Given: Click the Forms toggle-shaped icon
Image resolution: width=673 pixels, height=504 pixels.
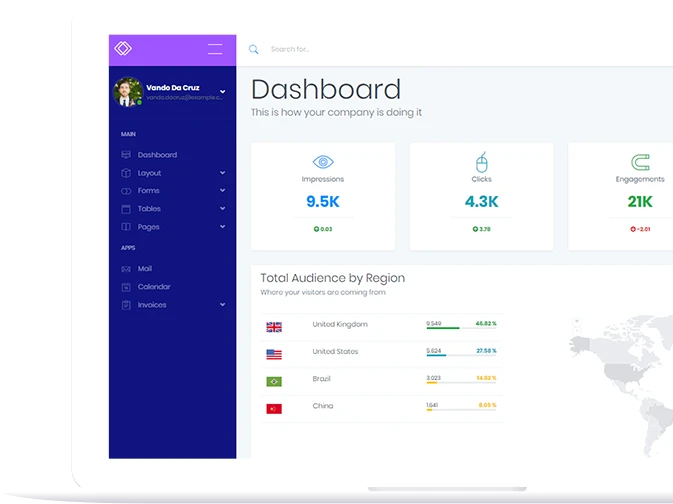Looking at the screenshot, I should tap(126, 191).
